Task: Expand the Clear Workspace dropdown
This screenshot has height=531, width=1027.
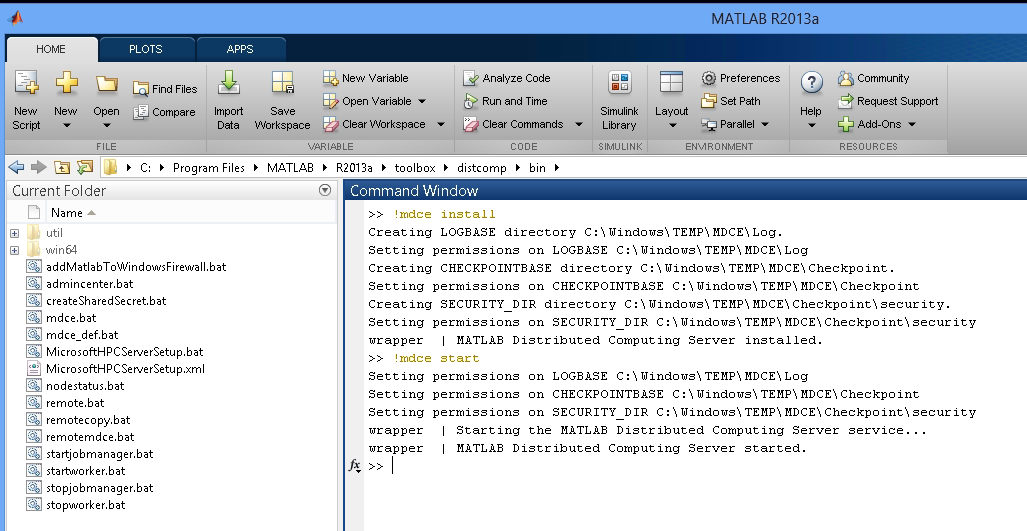Action: [x=441, y=124]
